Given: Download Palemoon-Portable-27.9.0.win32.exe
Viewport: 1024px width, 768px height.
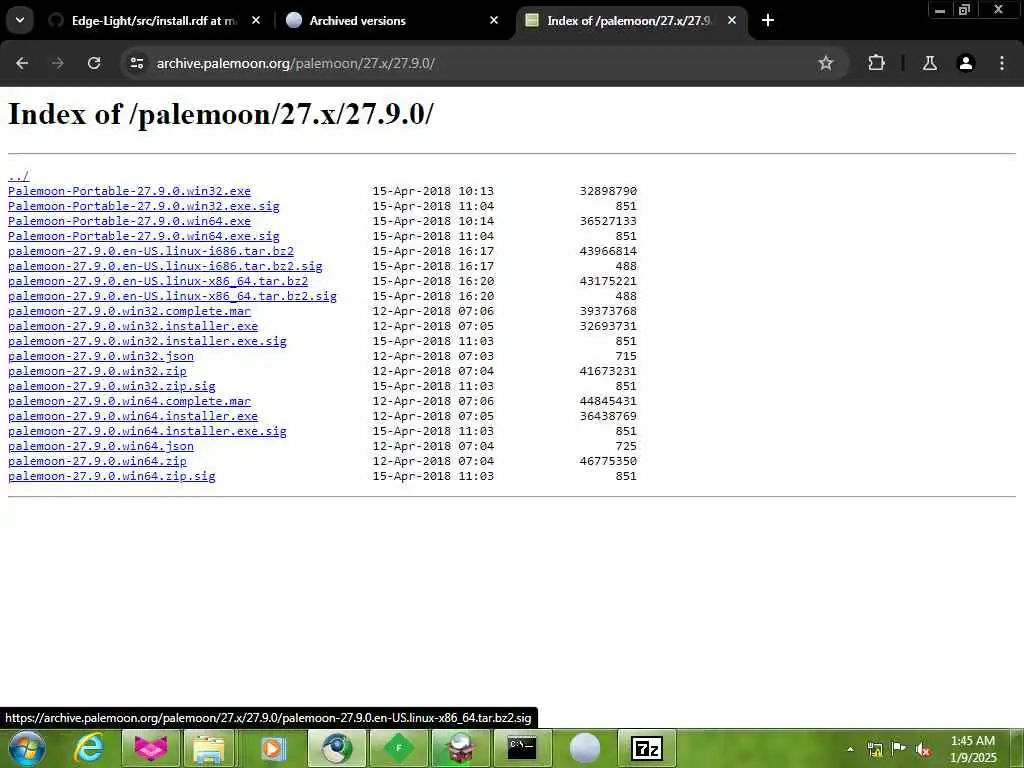Looking at the screenshot, I should (x=129, y=191).
